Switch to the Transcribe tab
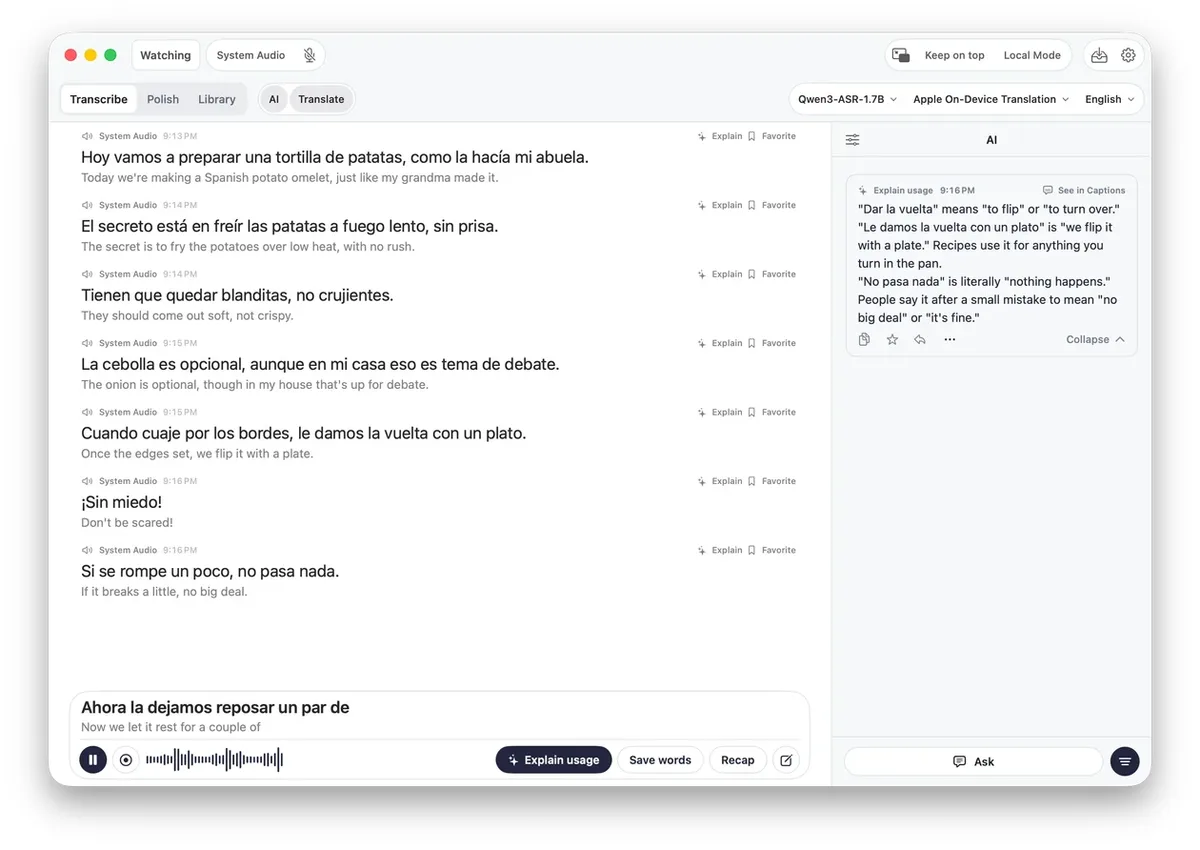 tap(99, 99)
